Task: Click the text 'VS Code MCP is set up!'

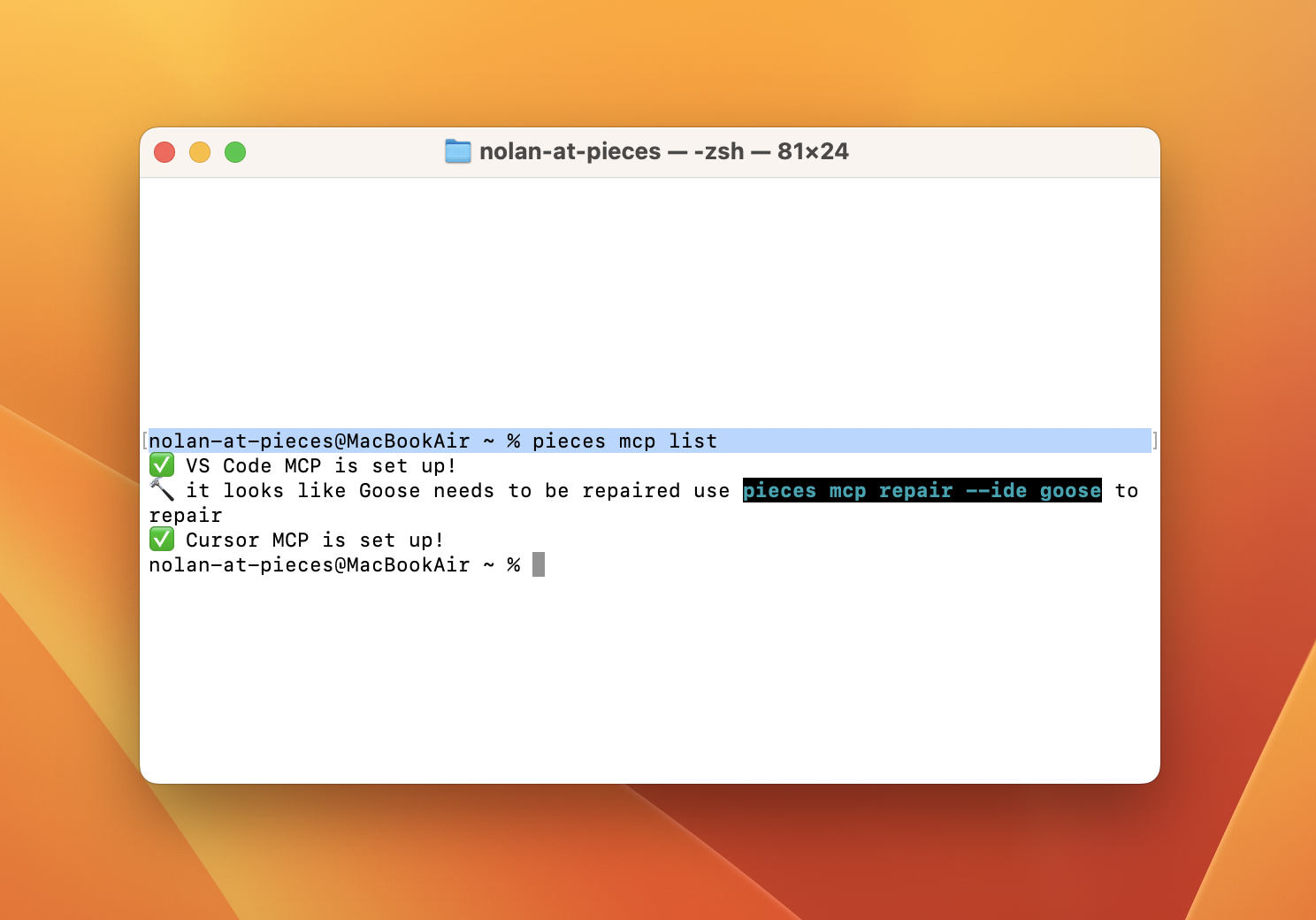Action: (321, 466)
